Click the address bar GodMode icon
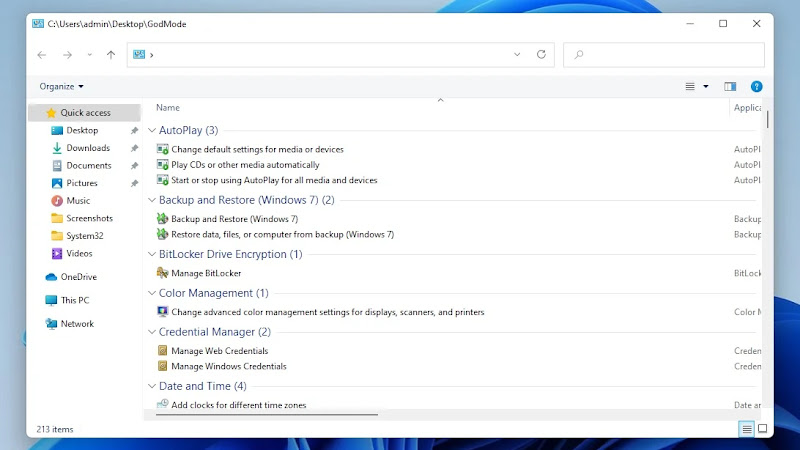The height and width of the screenshot is (450, 800). [139, 54]
